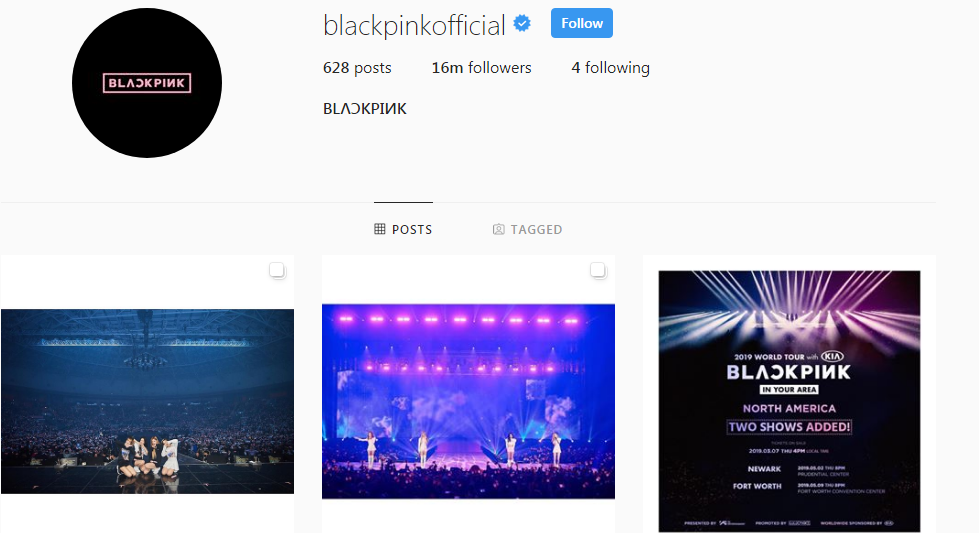Open the purple-lit concert stage post
This screenshot has height=533, width=979.
(x=468, y=401)
